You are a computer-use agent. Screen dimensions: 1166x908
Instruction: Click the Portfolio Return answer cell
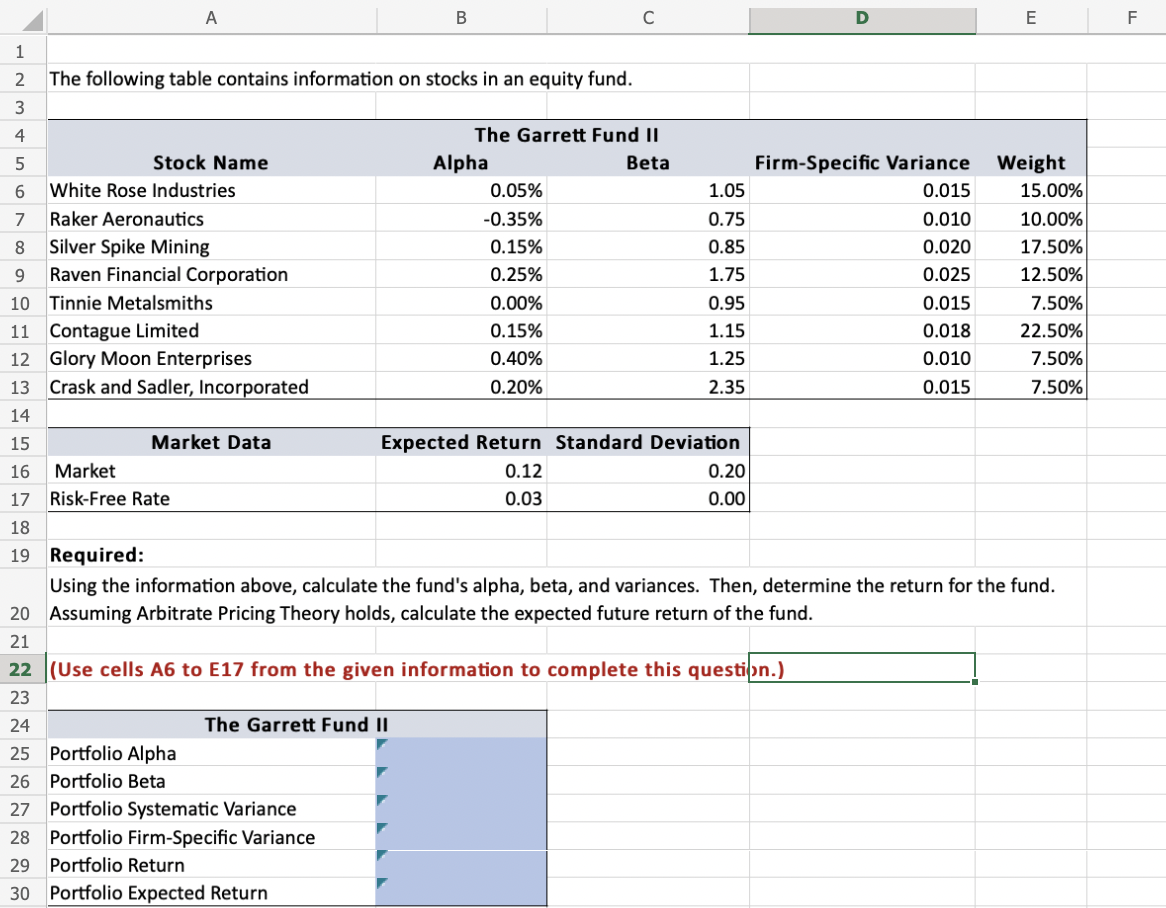coord(461,865)
